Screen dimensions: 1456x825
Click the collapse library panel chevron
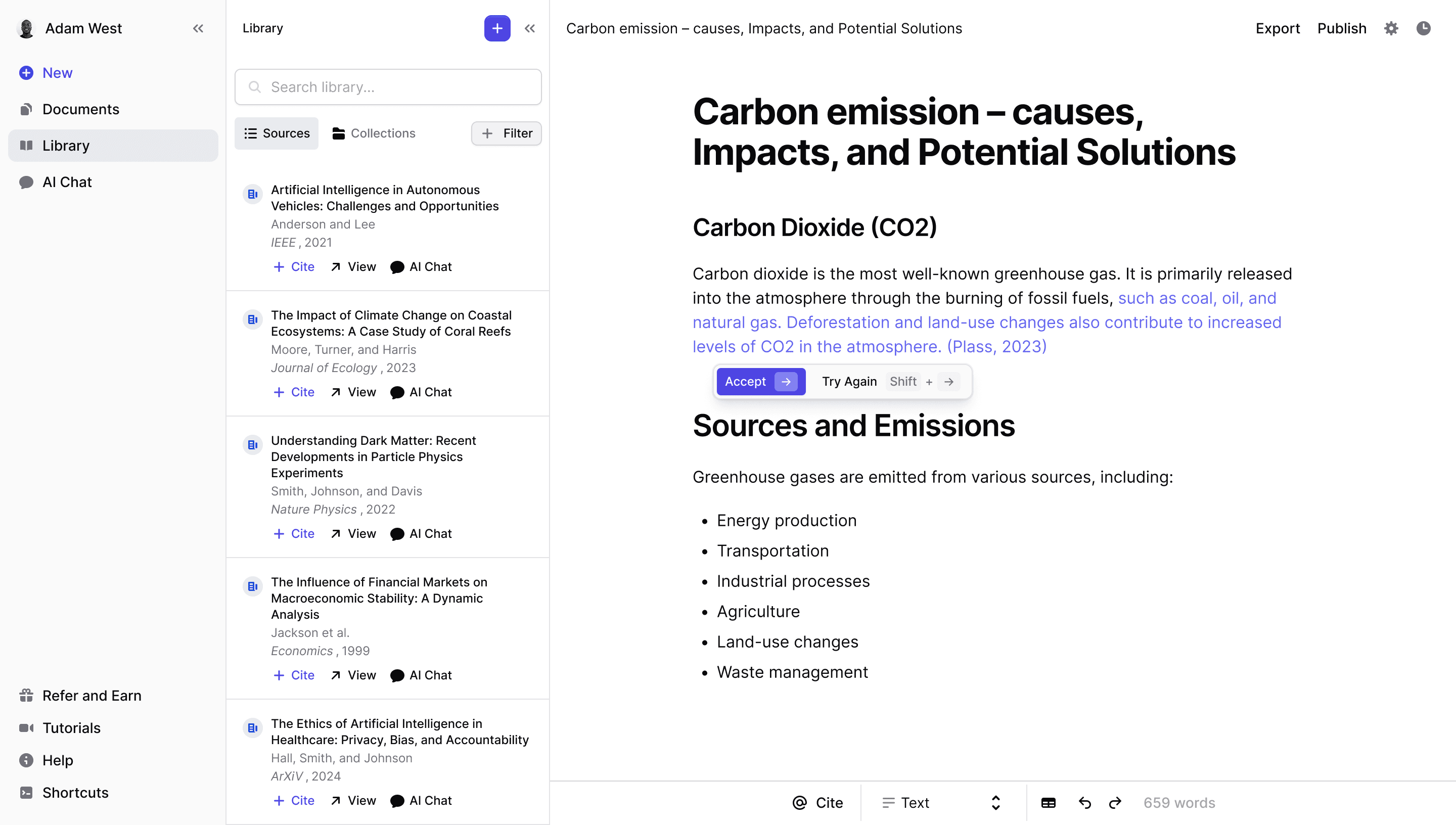click(530, 28)
